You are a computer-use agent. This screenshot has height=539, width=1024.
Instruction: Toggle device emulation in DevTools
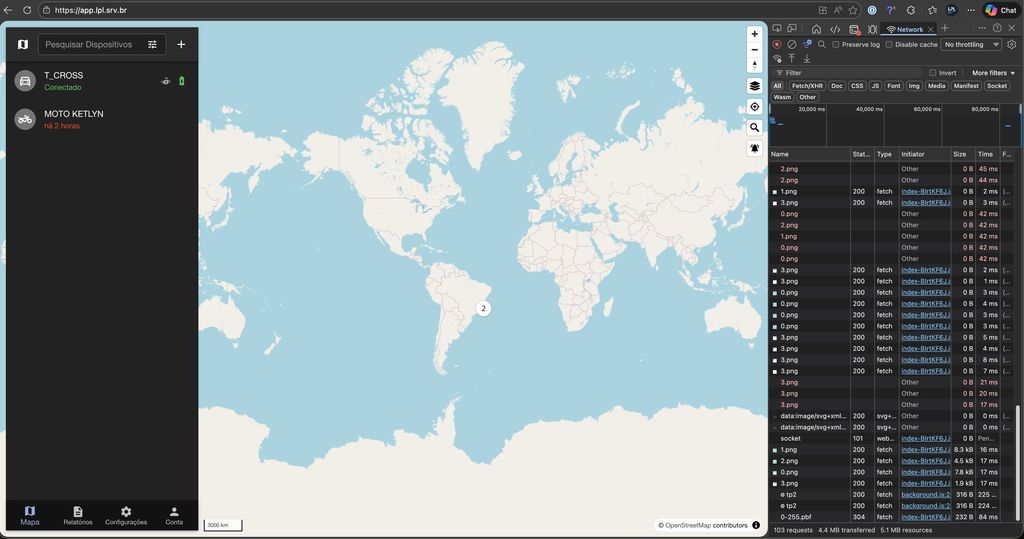(x=792, y=28)
